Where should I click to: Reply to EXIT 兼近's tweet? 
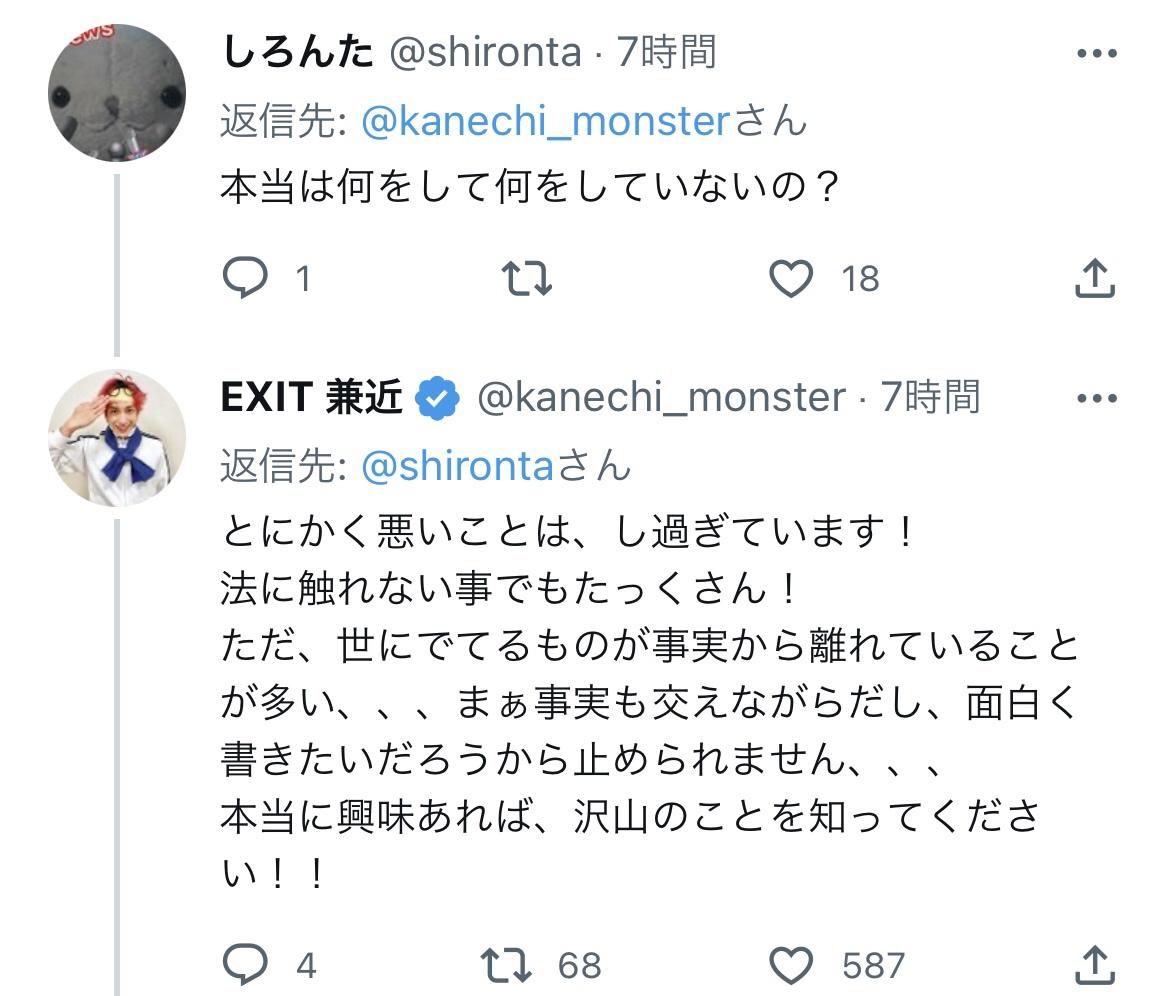[246, 965]
